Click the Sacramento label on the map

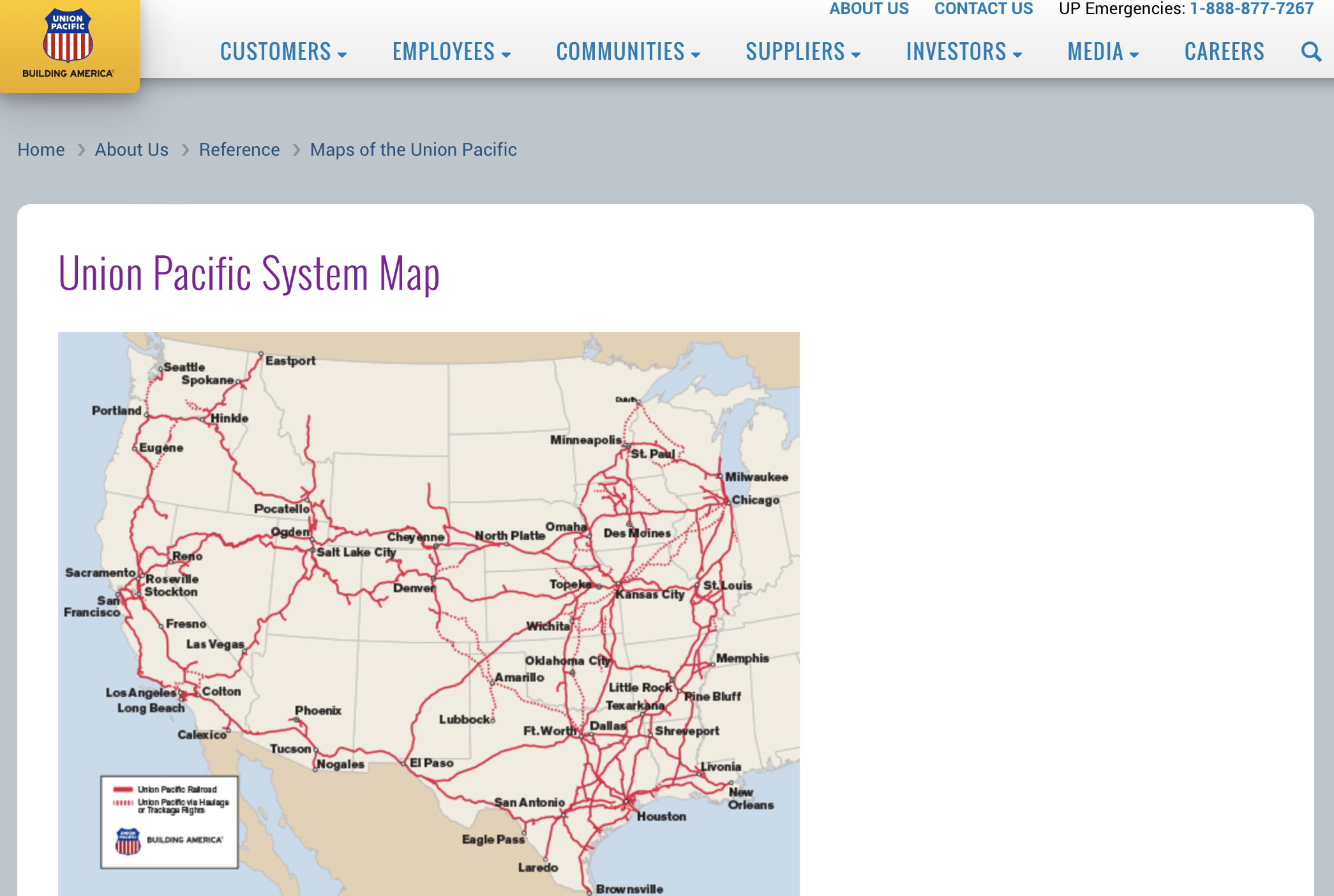[x=100, y=572]
